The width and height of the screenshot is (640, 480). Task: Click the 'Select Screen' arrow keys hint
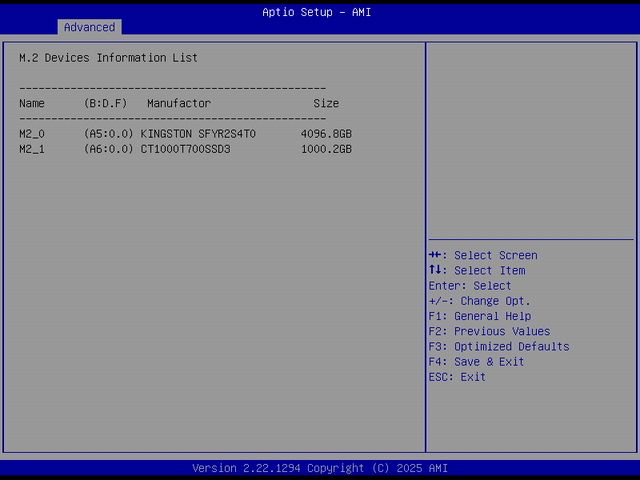(483, 255)
